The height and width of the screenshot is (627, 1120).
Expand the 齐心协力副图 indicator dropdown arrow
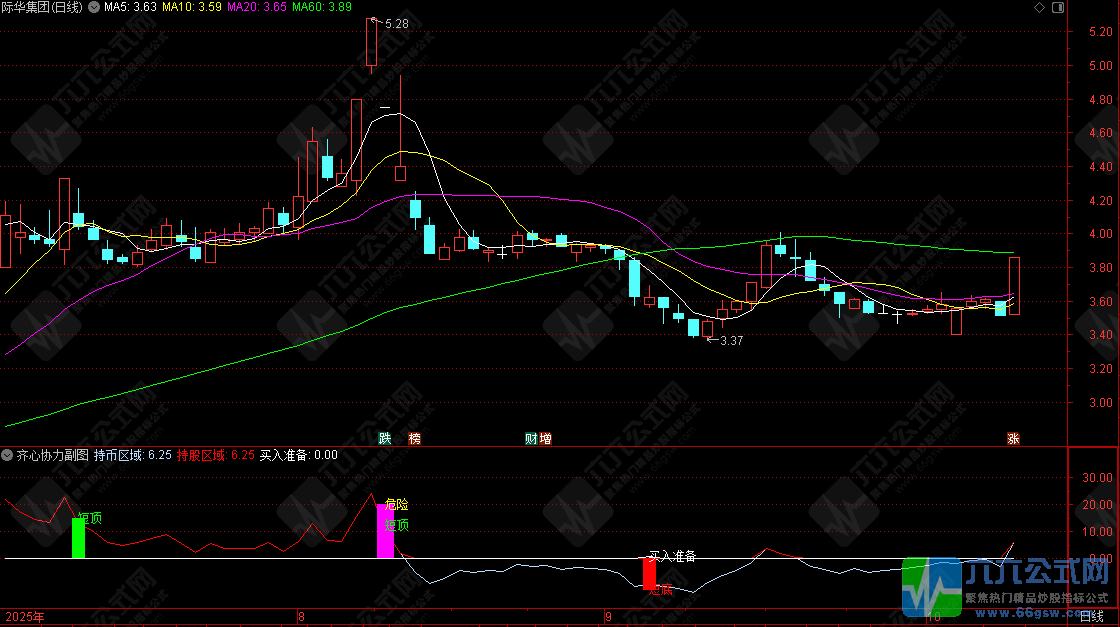click(9, 455)
